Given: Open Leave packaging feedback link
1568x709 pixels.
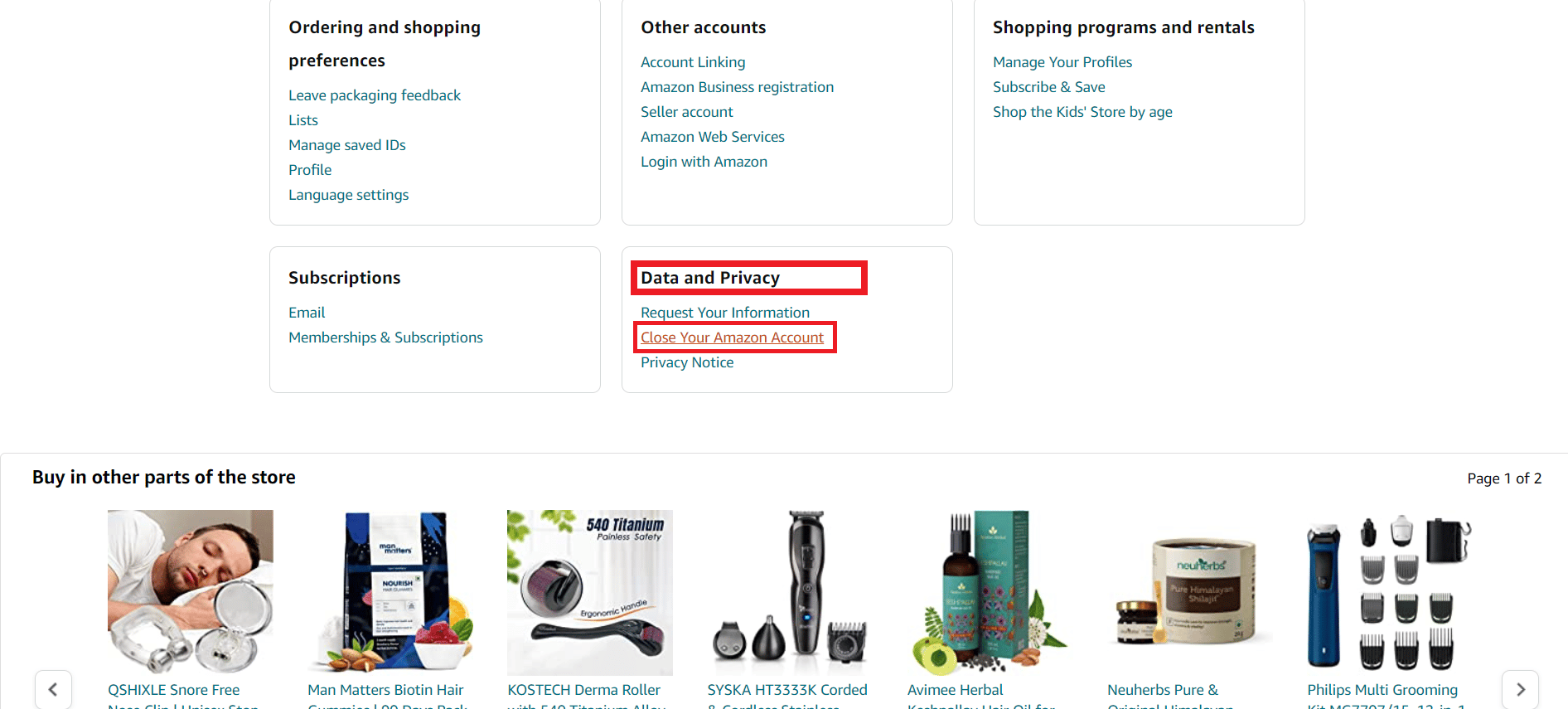Looking at the screenshot, I should (x=375, y=95).
